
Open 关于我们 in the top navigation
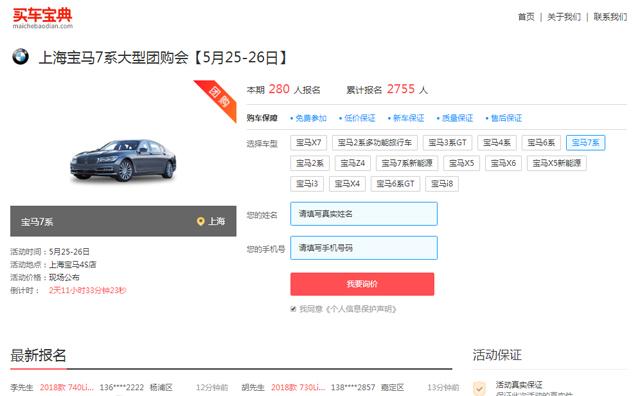coord(564,17)
